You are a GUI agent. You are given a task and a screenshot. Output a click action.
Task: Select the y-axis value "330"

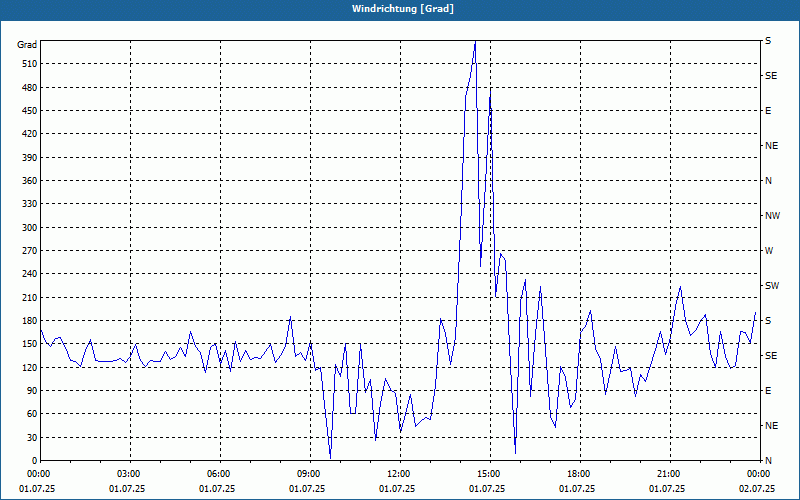click(30, 204)
